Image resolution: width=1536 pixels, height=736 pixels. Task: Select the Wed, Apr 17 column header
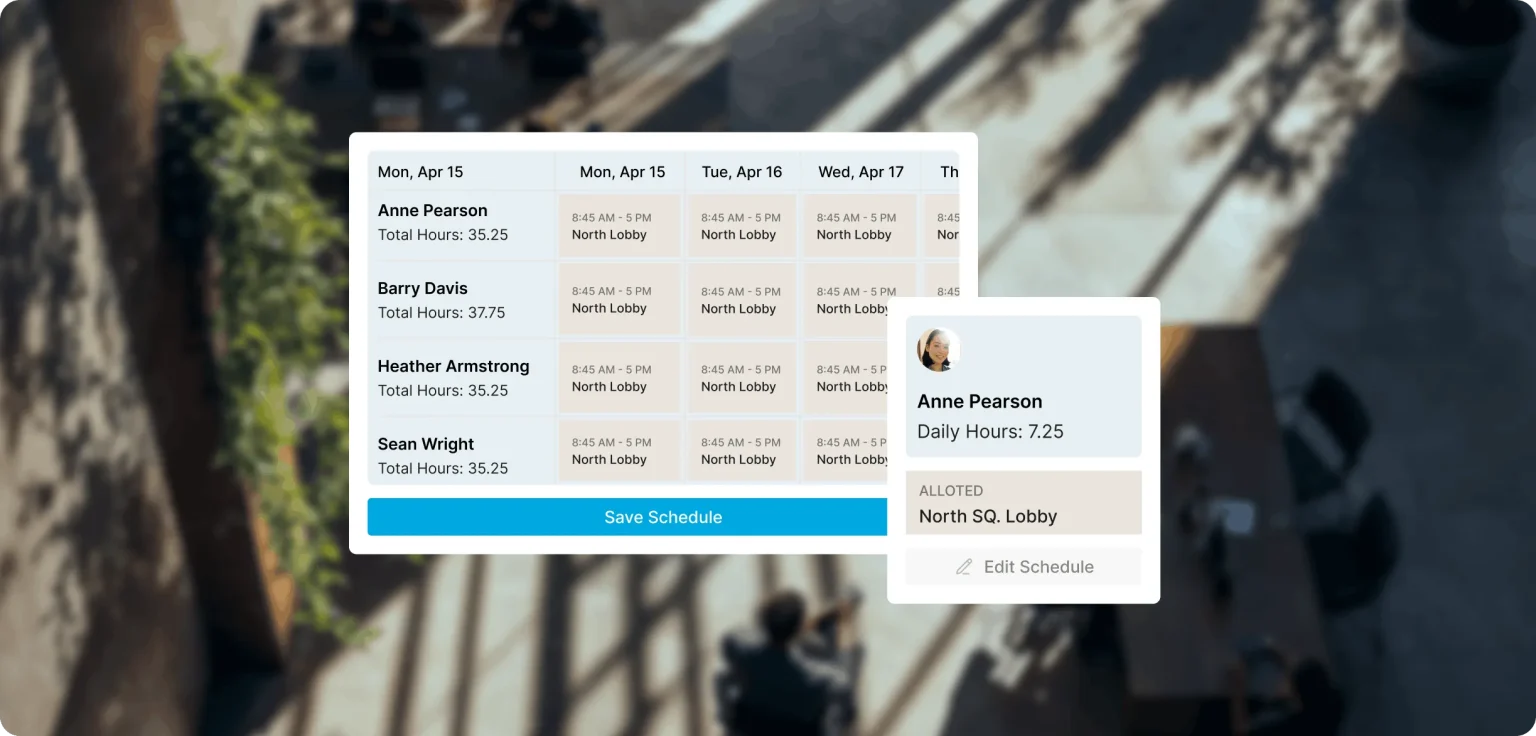tap(860, 172)
